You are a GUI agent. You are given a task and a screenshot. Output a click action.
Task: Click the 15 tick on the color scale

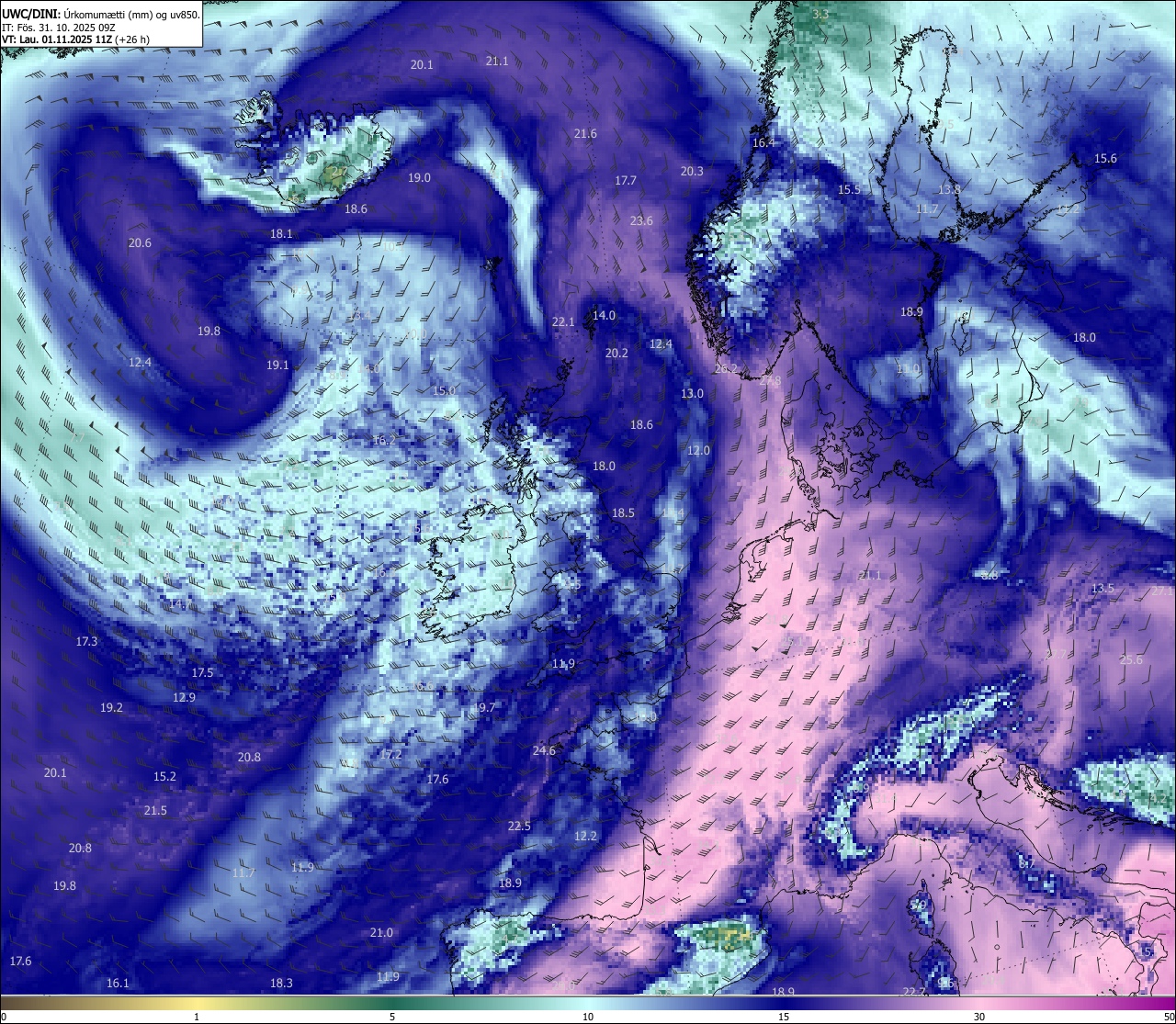pyautogui.click(x=784, y=1017)
